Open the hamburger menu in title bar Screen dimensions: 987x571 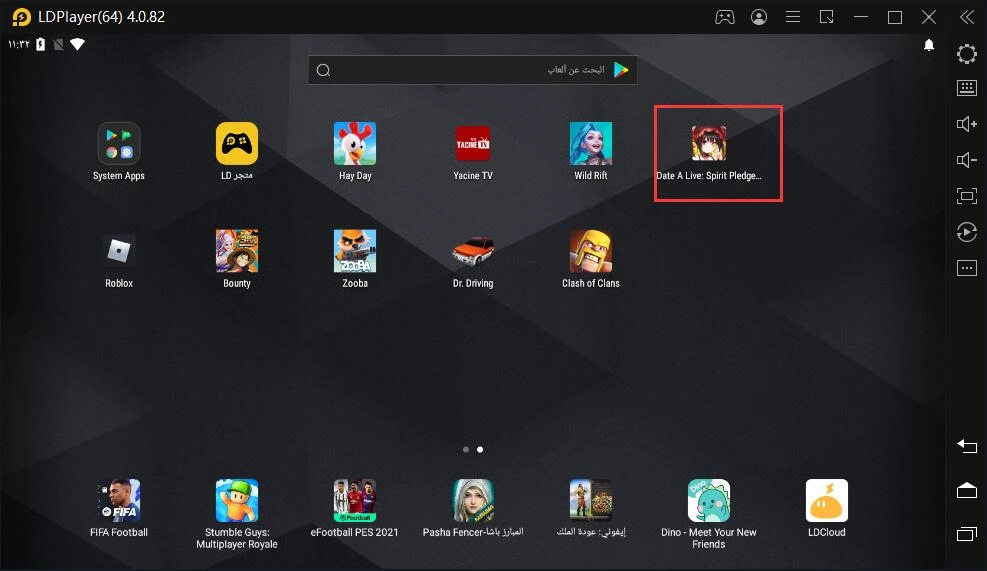(793, 17)
